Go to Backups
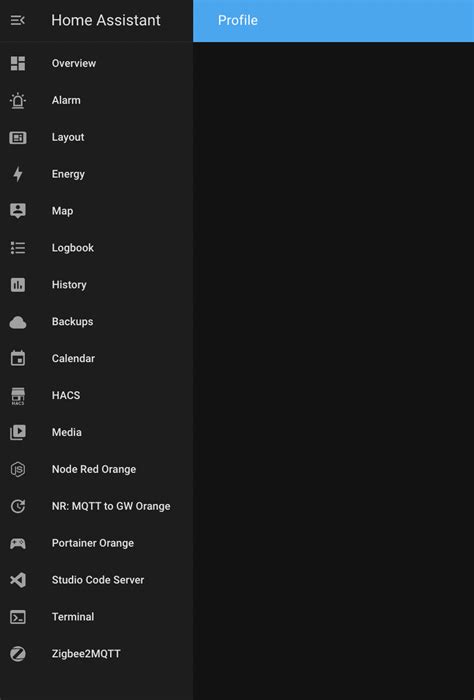Image resolution: width=474 pixels, height=700 pixels. point(96,322)
